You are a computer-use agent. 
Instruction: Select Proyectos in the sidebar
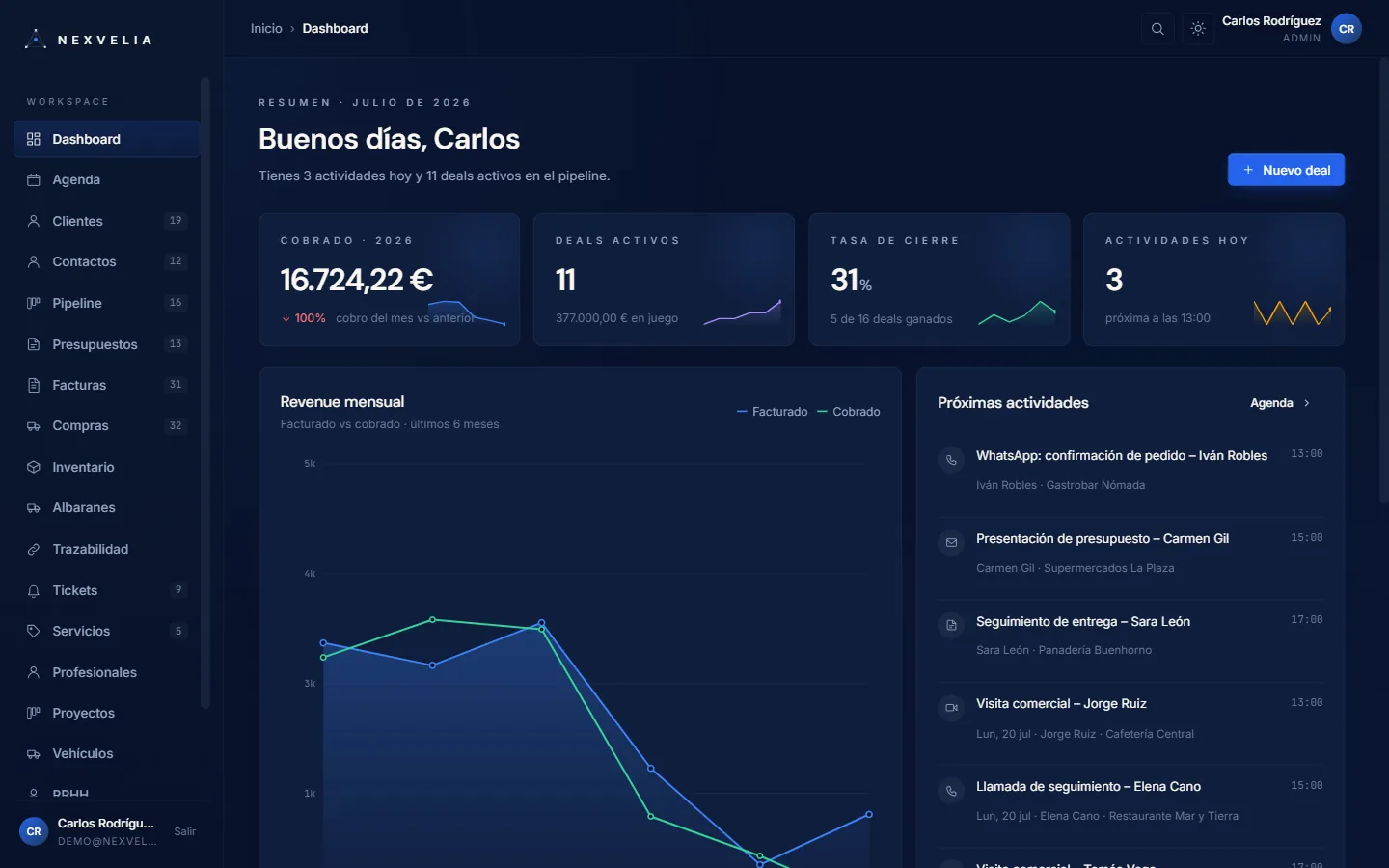106,713
